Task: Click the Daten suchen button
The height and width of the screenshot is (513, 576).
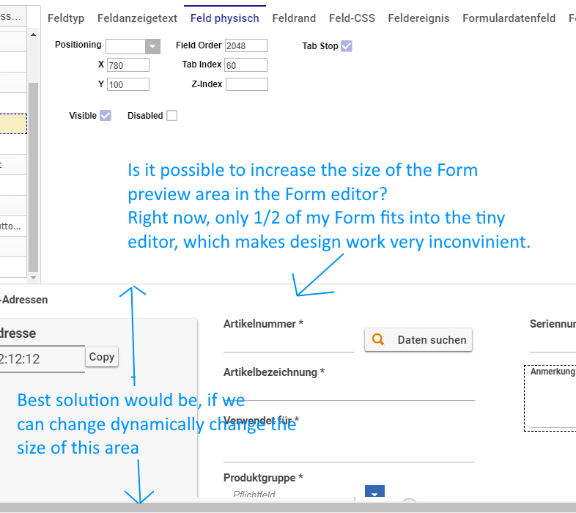Action: click(418, 340)
